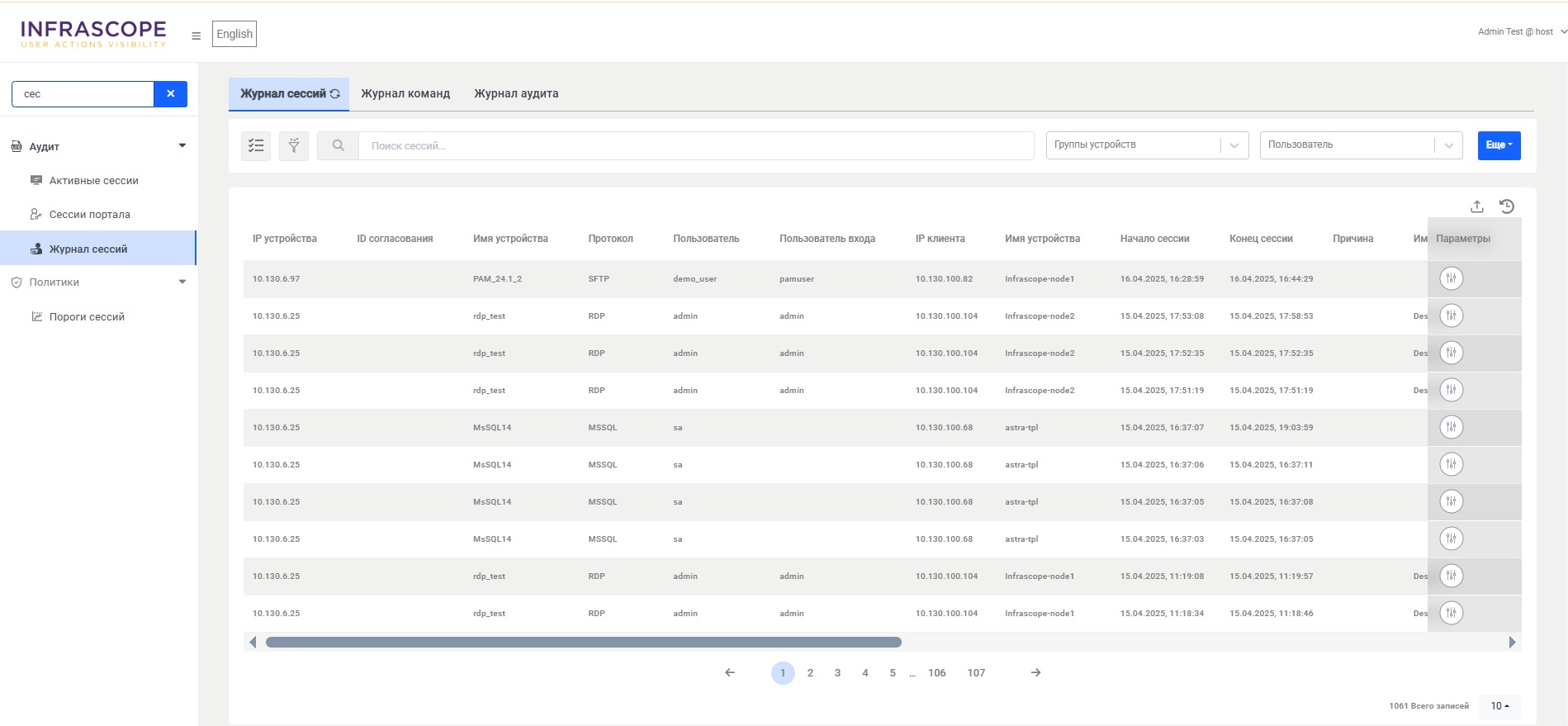The width and height of the screenshot is (1568, 726).
Task: Click the magnifier search icon
Action: pos(338,145)
